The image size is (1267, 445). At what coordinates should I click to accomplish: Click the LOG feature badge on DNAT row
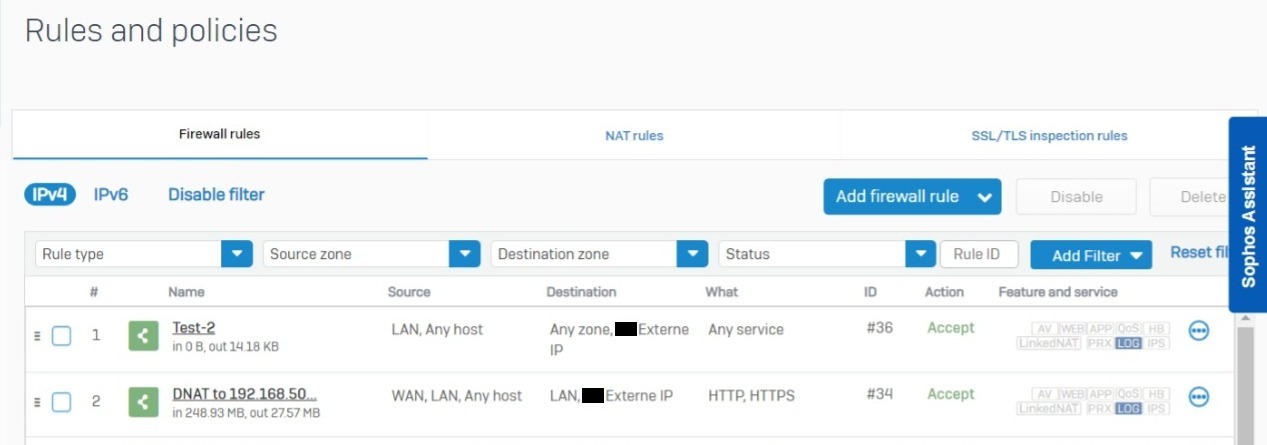coord(1128,409)
